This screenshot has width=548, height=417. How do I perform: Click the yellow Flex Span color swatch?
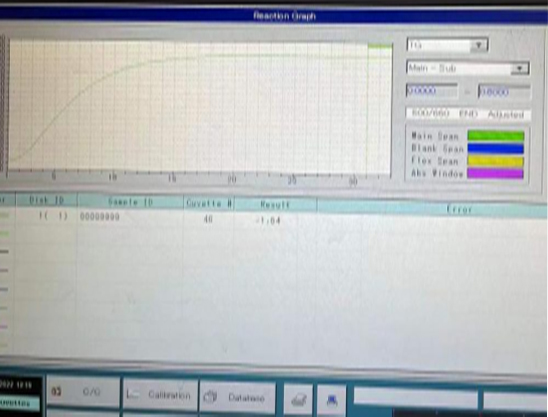click(496, 161)
